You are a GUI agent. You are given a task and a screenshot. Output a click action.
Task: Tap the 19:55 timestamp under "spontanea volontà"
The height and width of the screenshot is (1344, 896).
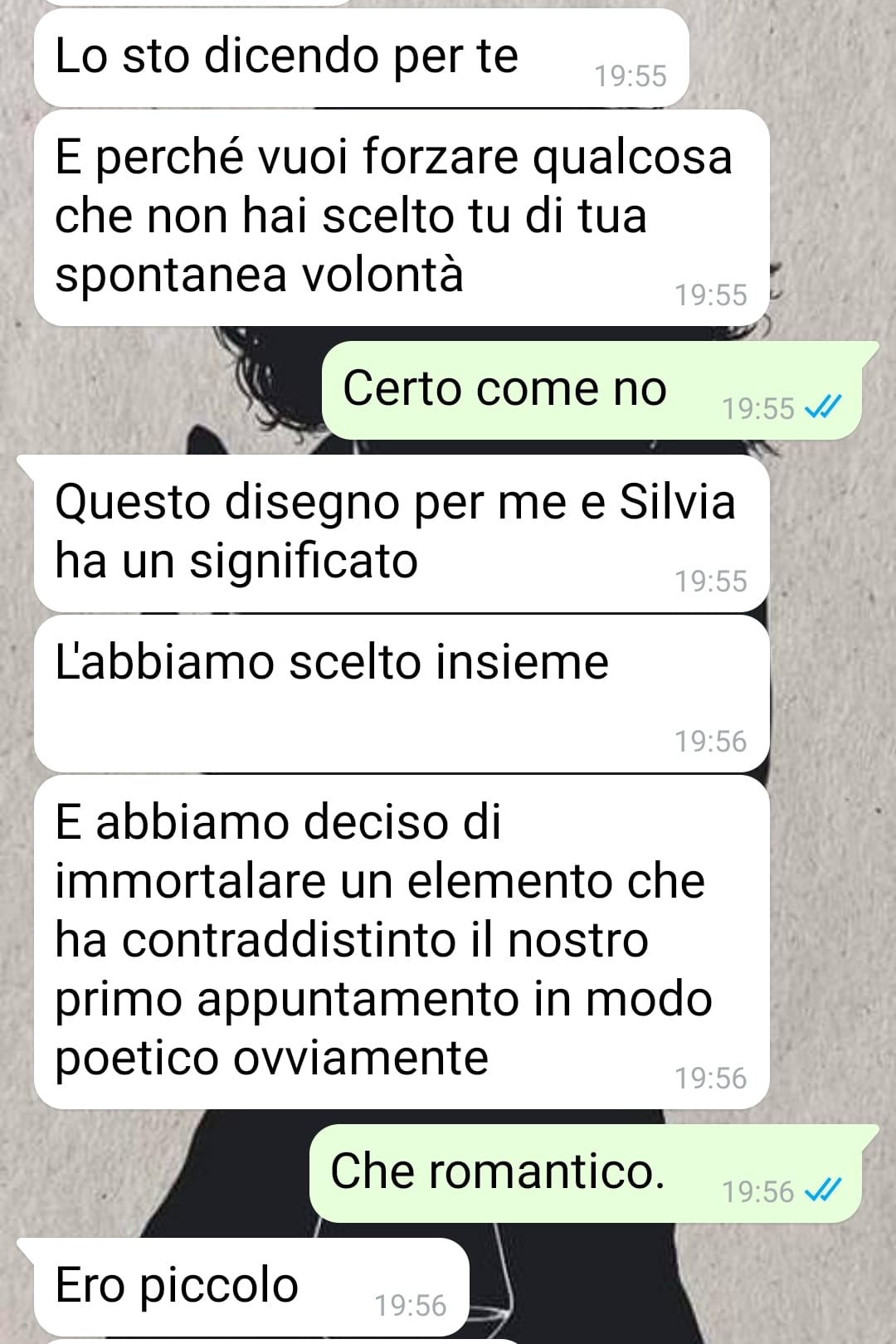pos(711,295)
